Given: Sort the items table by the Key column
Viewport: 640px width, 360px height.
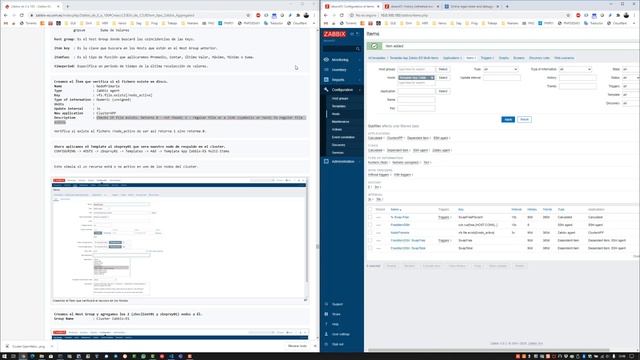Looking at the screenshot, I should point(461,209).
